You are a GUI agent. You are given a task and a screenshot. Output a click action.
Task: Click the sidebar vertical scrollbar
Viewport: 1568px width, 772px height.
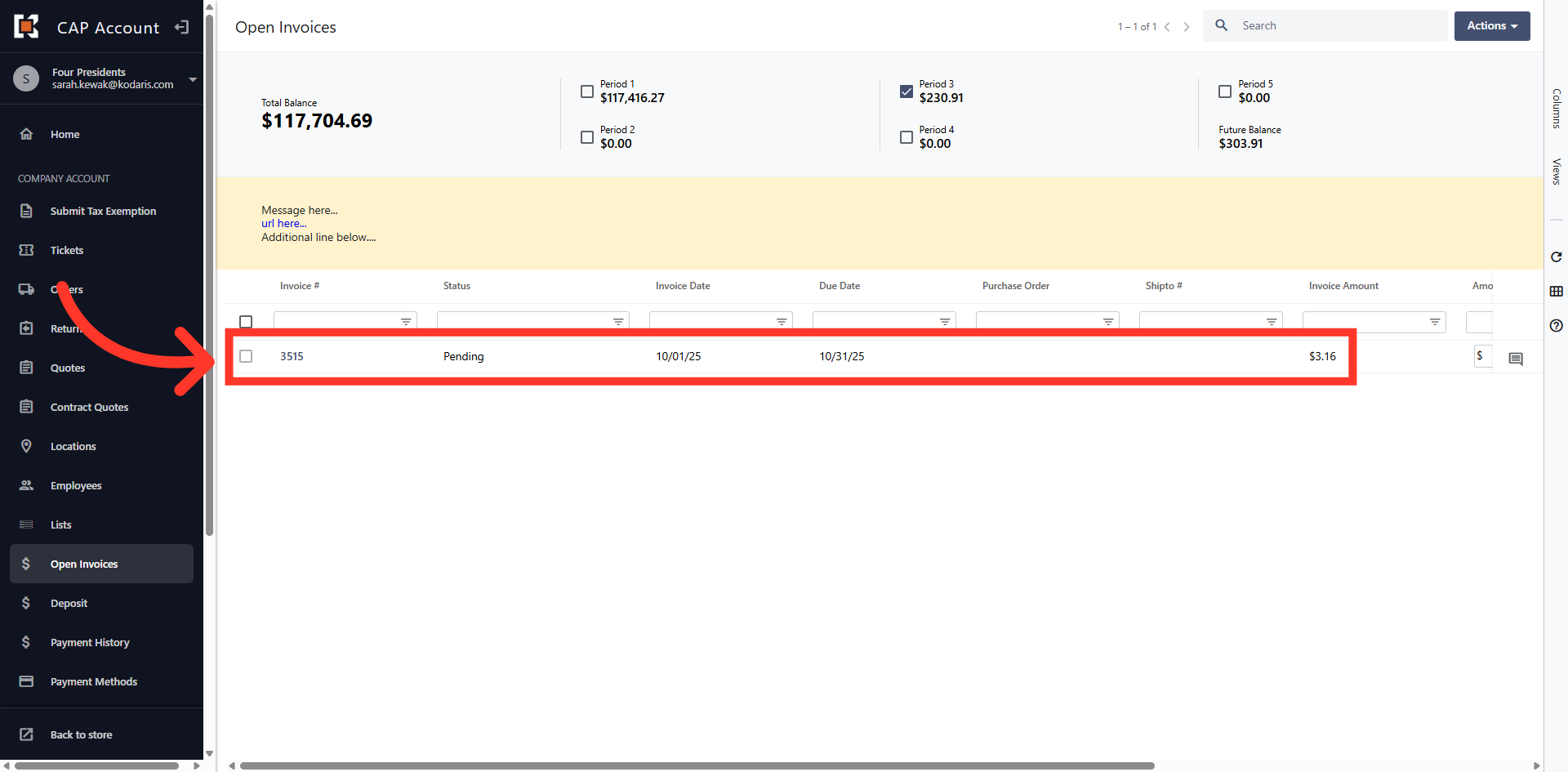click(210, 275)
